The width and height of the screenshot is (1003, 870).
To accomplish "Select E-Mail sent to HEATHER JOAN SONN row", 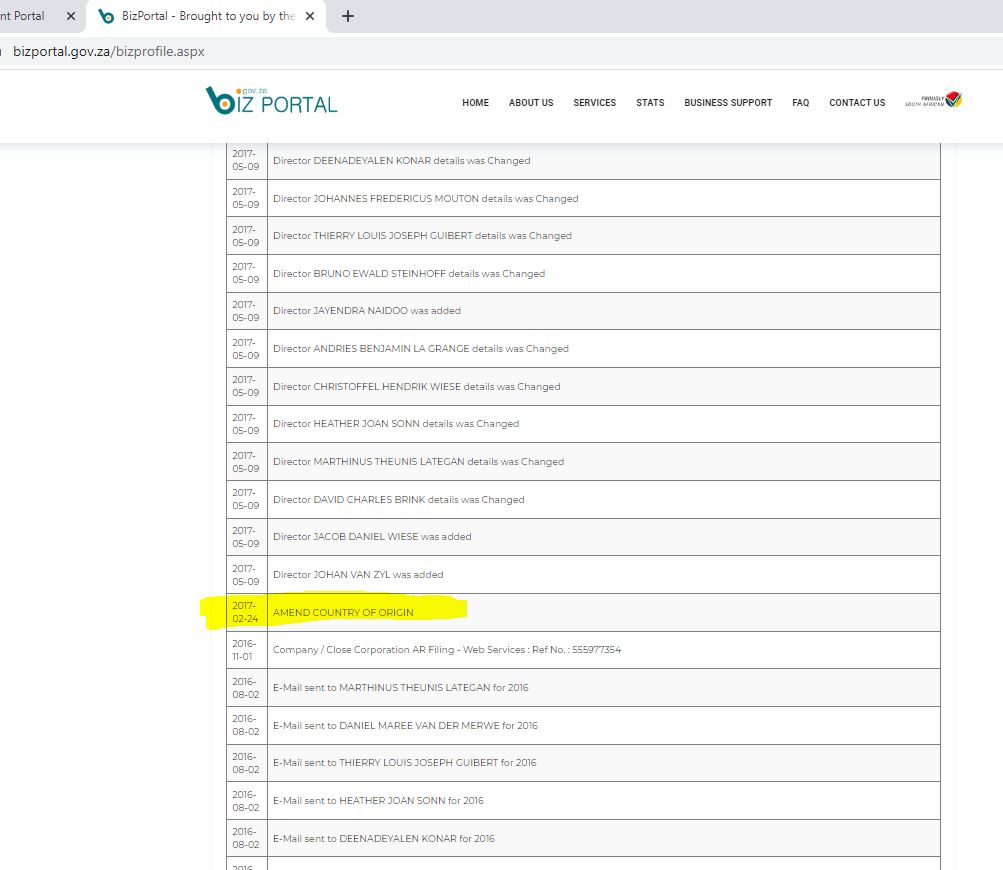I will click(x=583, y=800).
